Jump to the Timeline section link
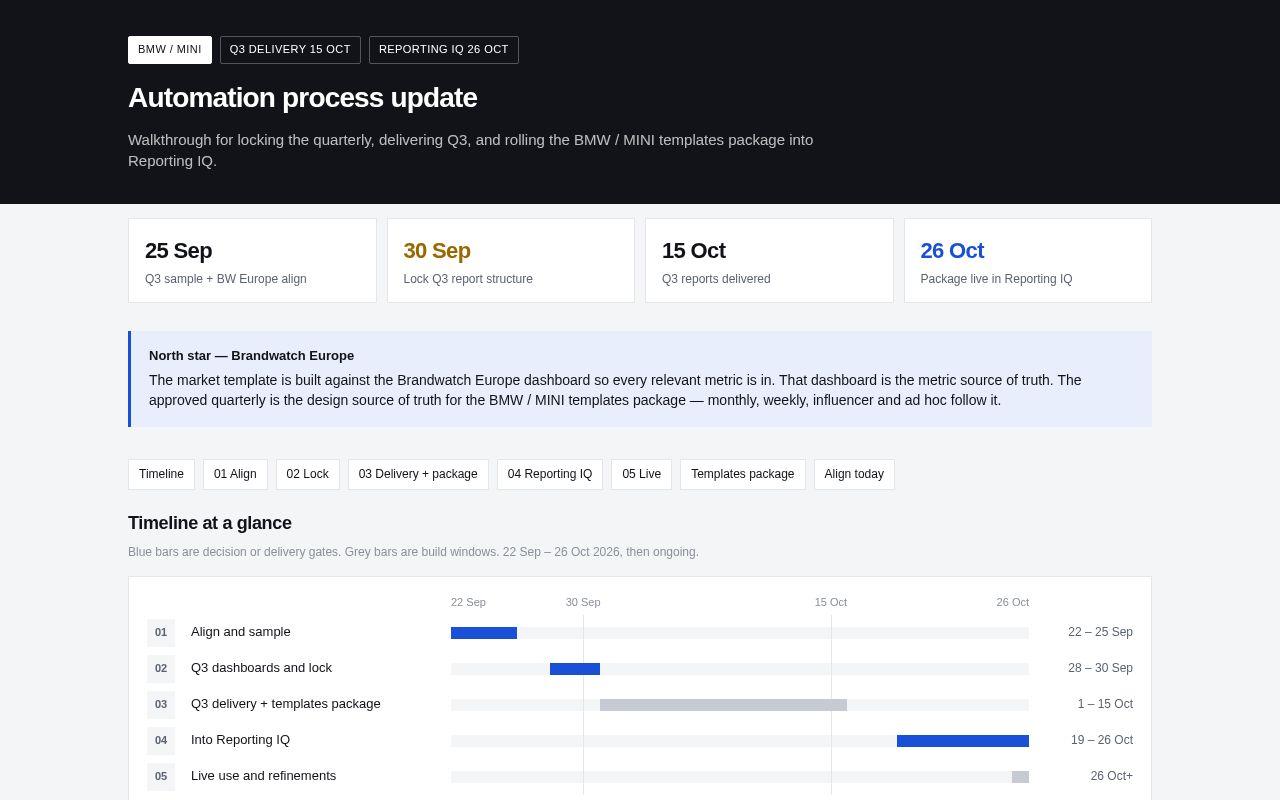This screenshot has height=800, width=1280. (161, 474)
